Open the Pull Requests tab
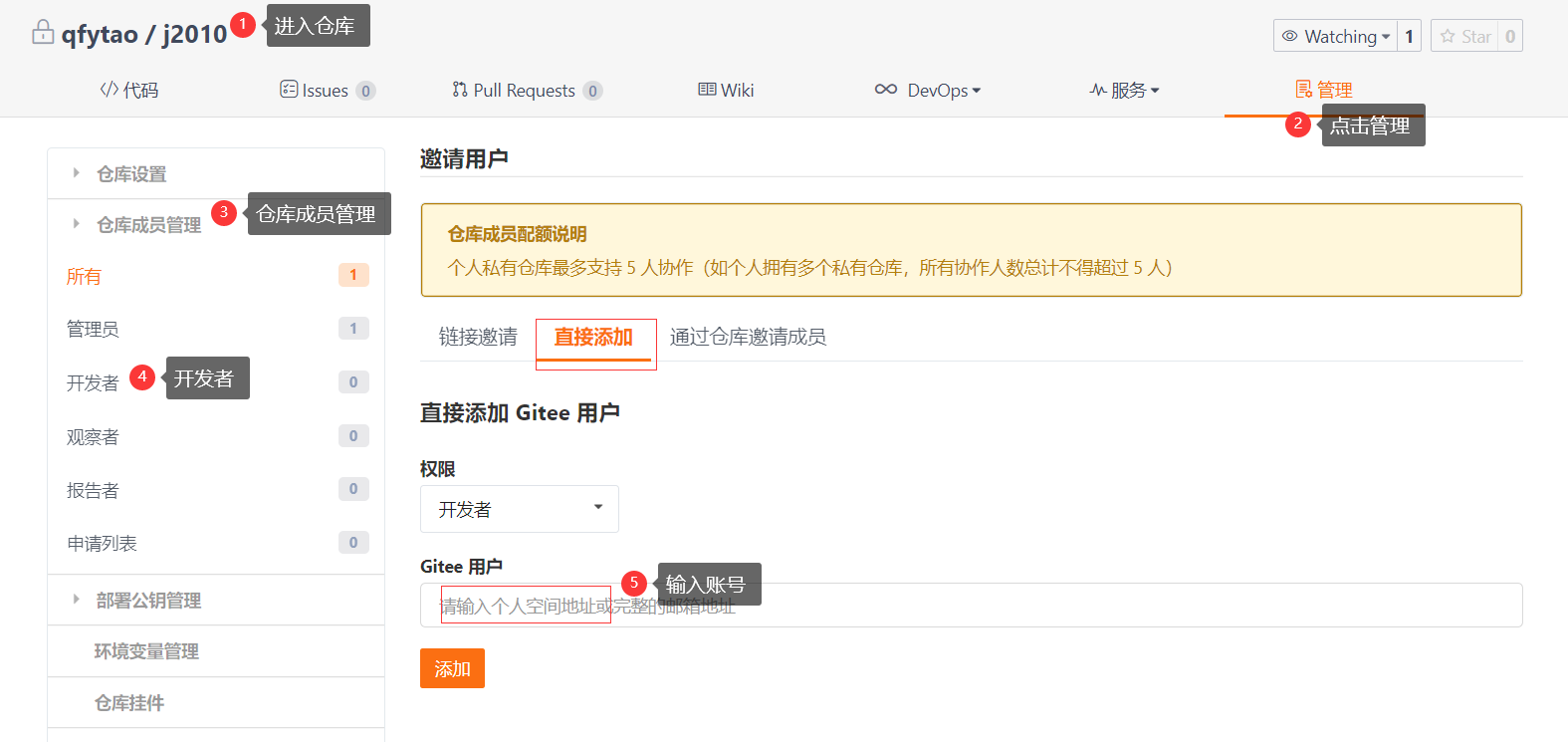Image resolution: width=1568 pixels, height=742 pixels. (x=528, y=90)
